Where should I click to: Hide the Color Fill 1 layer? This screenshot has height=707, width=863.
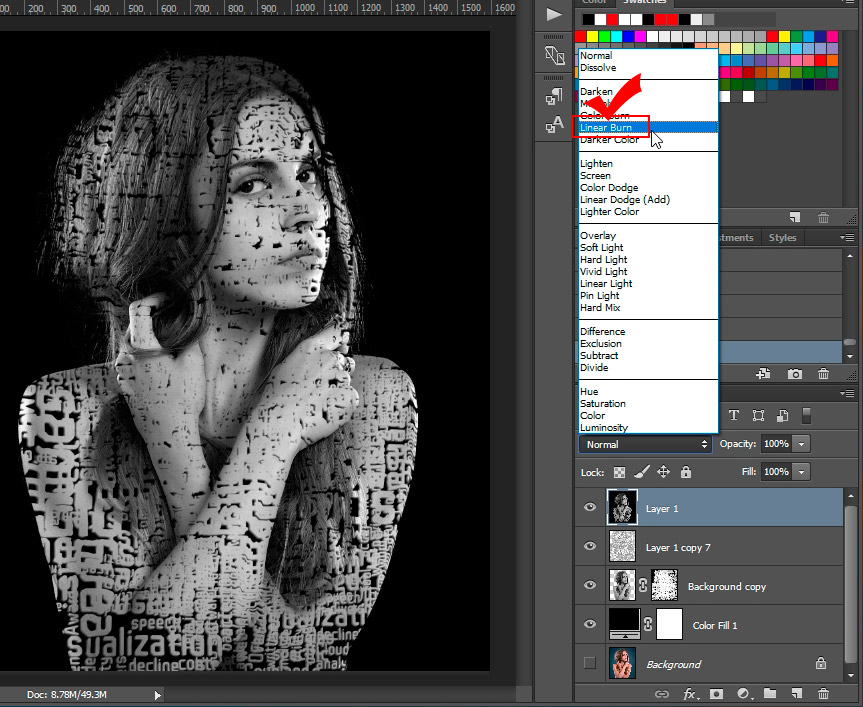(590, 624)
